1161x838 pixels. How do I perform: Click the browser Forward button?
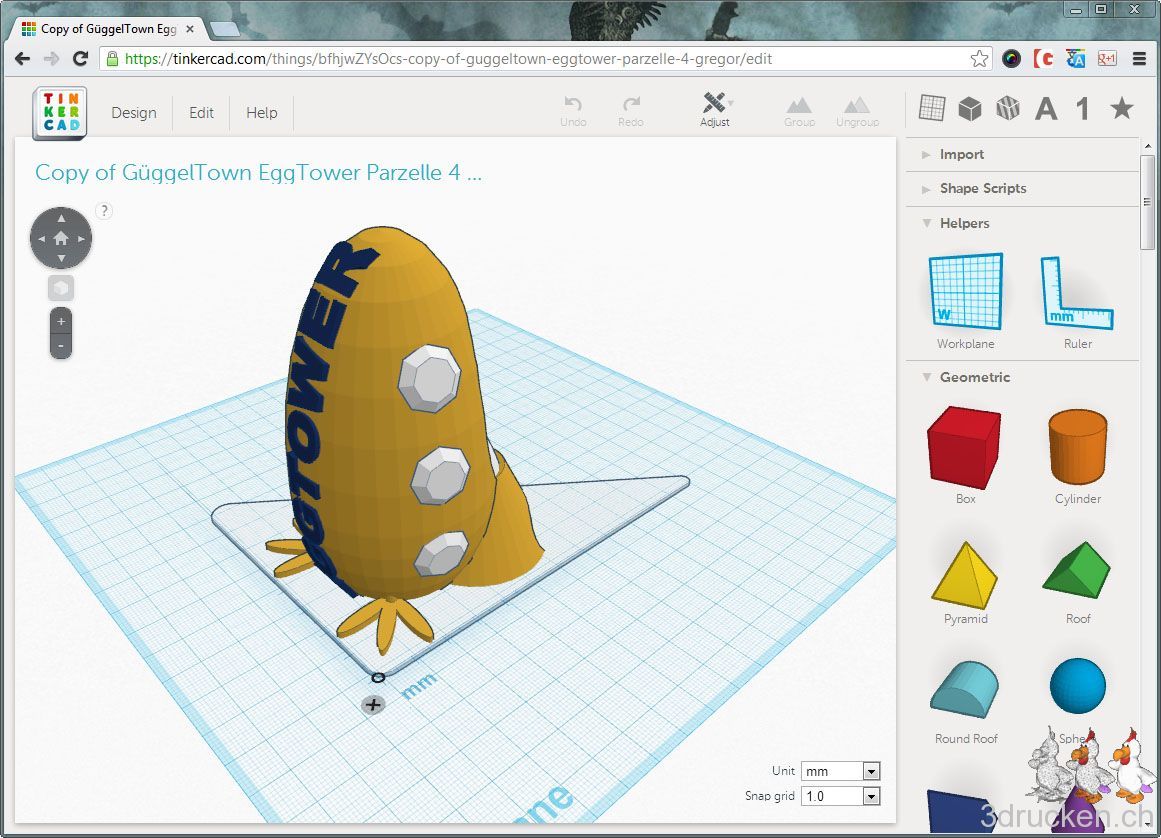pyautogui.click(x=51, y=58)
